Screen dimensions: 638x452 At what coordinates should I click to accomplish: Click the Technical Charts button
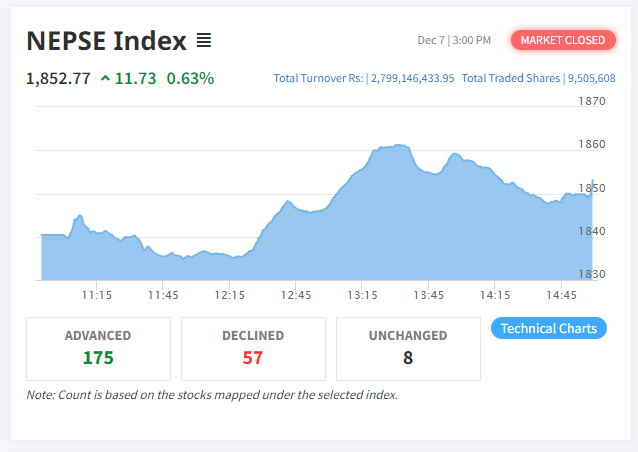tap(549, 328)
